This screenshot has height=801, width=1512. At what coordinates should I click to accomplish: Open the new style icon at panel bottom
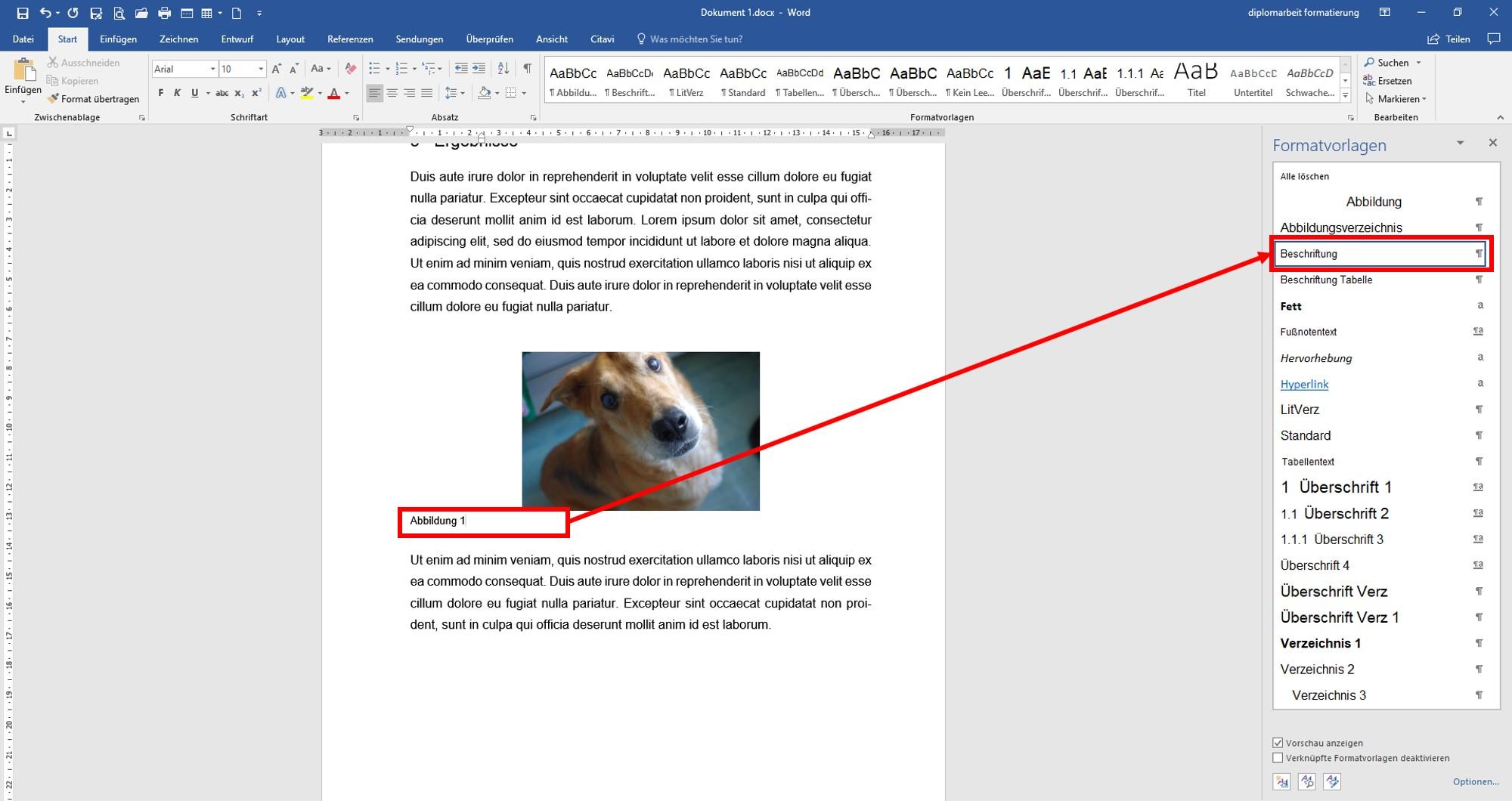tap(1281, 781)
